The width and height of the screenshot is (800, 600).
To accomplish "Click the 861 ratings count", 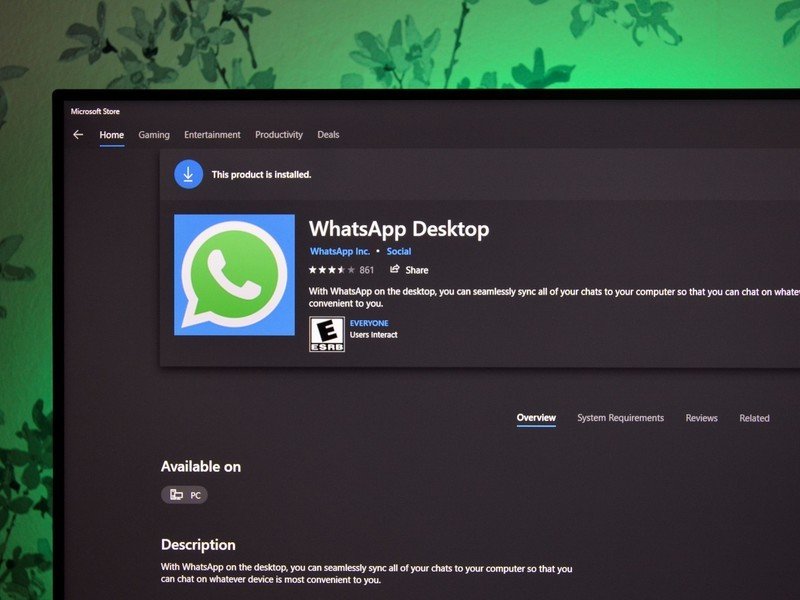I will (x=366, y=269).
